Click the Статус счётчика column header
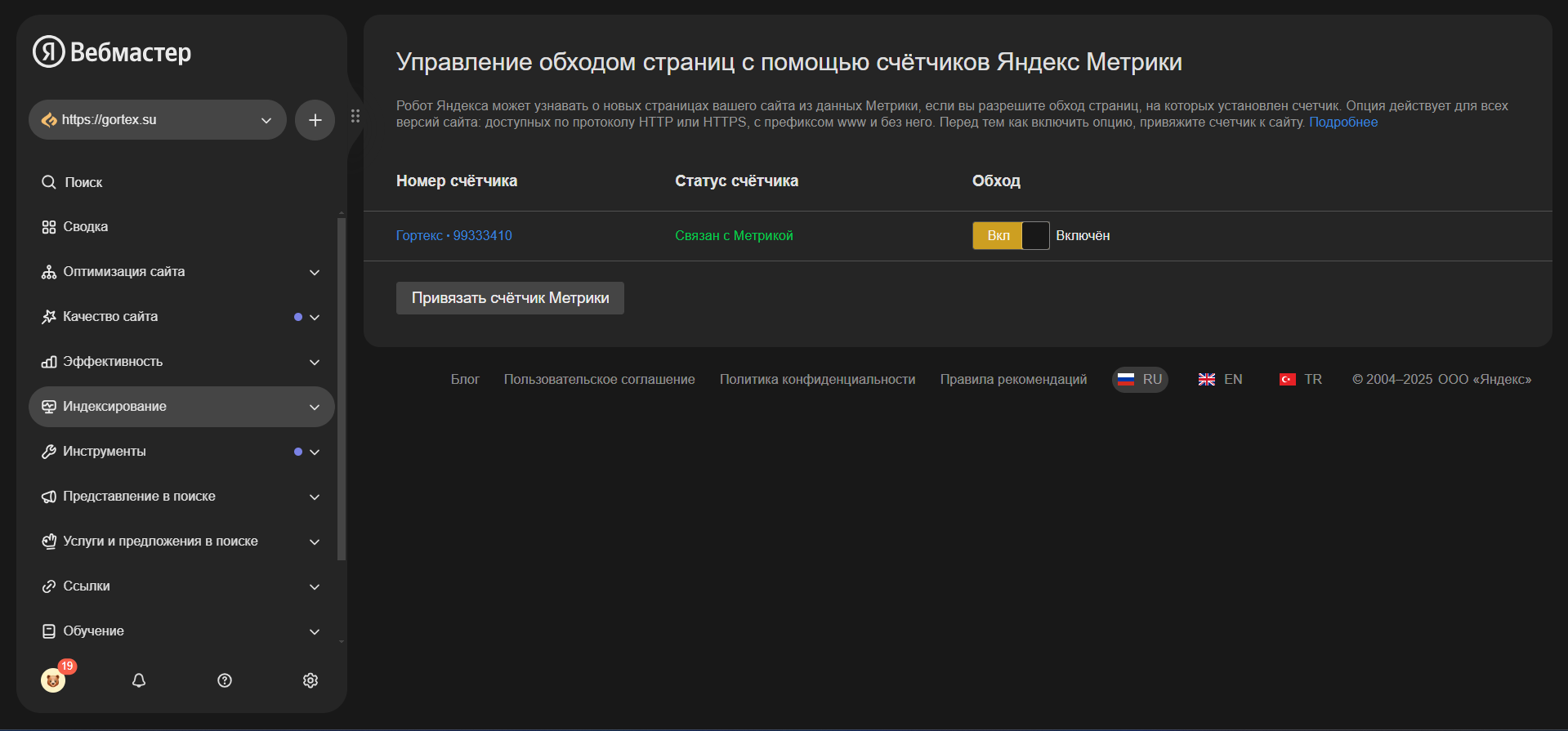This screenshot has width=1568, height=731. coord(736,181)
